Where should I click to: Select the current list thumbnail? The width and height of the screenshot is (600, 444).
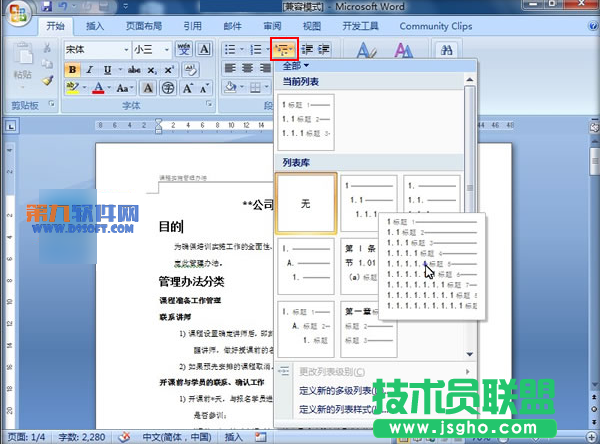pos(306,122)
